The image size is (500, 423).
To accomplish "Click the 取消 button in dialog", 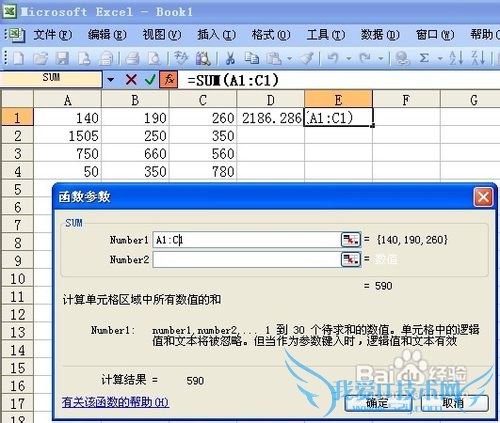I will pos(454,403).
